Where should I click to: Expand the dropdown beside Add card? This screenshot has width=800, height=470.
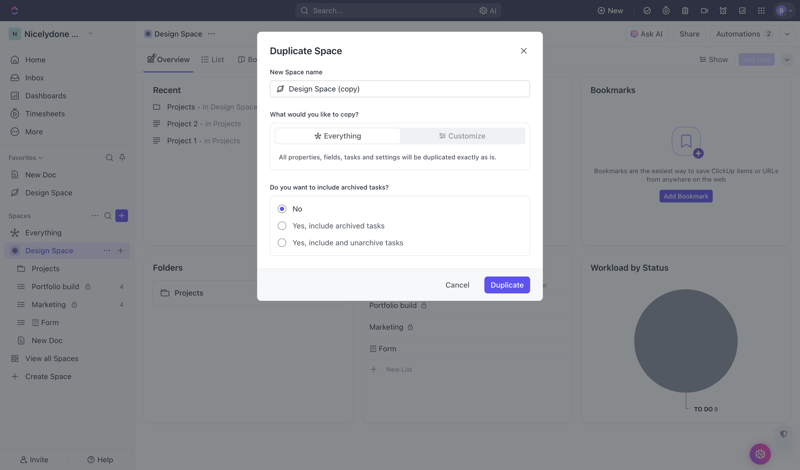[x=787, y=60]
